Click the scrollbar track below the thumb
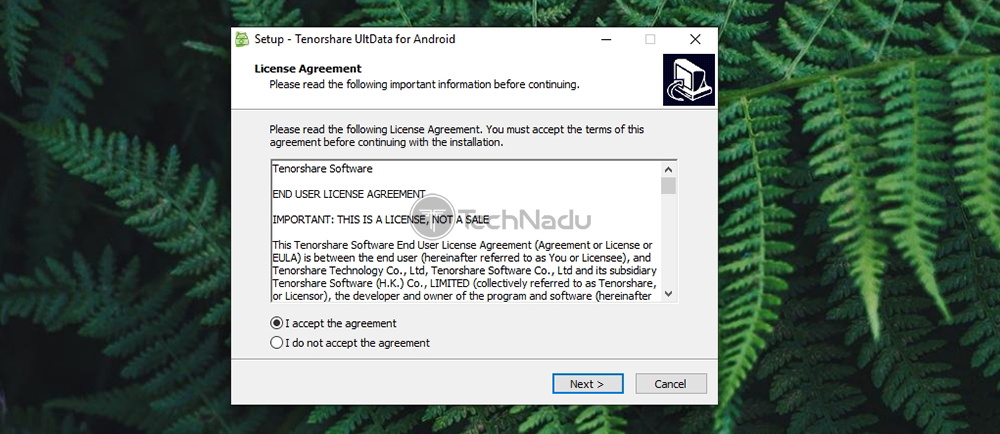Viewport: 1000px width, 434px height. click(668, 239)
